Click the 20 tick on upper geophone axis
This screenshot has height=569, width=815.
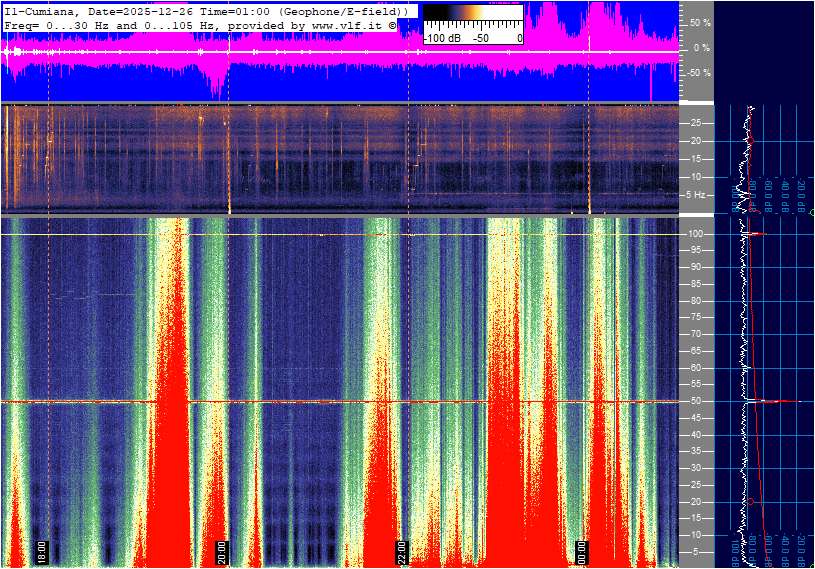click(696, 141)
